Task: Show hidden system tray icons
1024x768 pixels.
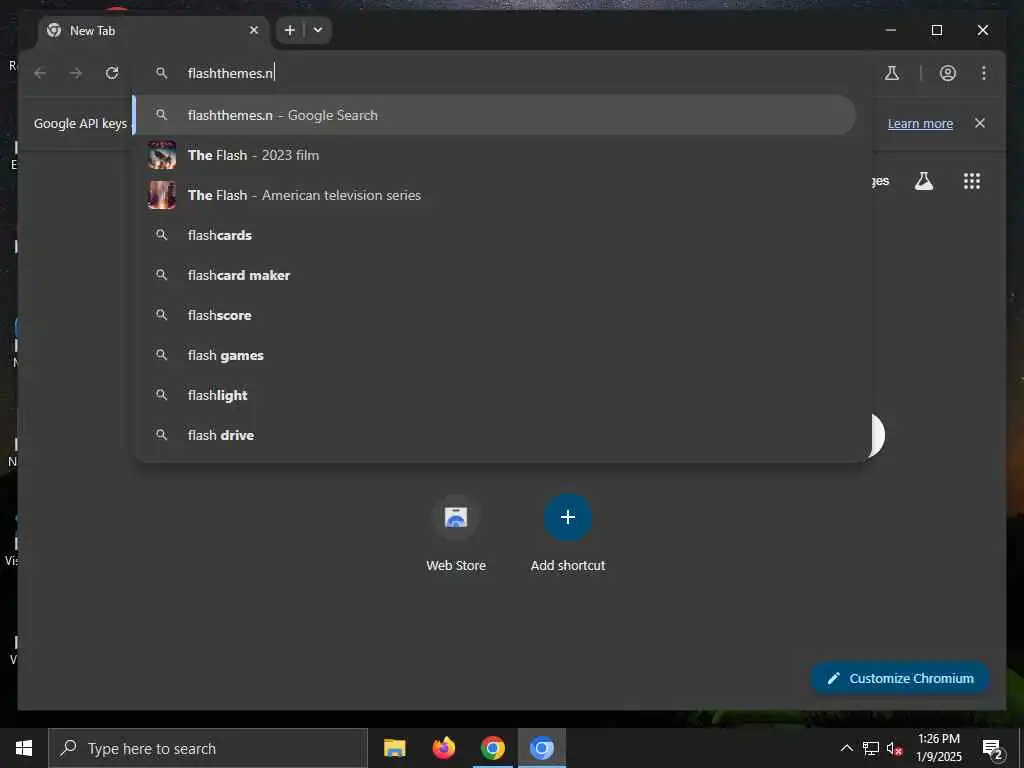Action: tap(846, 748)
